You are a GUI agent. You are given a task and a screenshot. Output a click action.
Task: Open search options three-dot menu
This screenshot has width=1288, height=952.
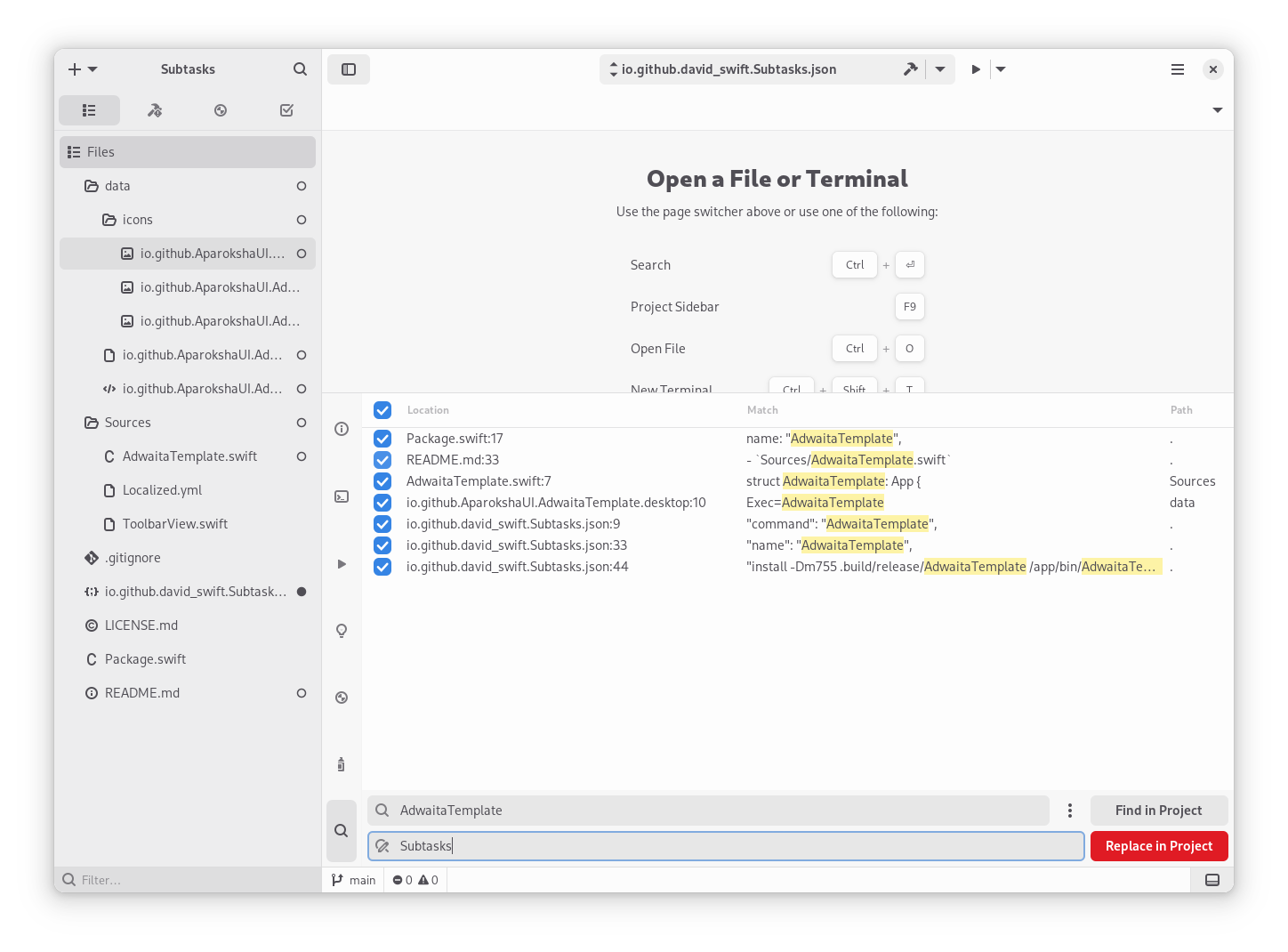point(1069,811)
